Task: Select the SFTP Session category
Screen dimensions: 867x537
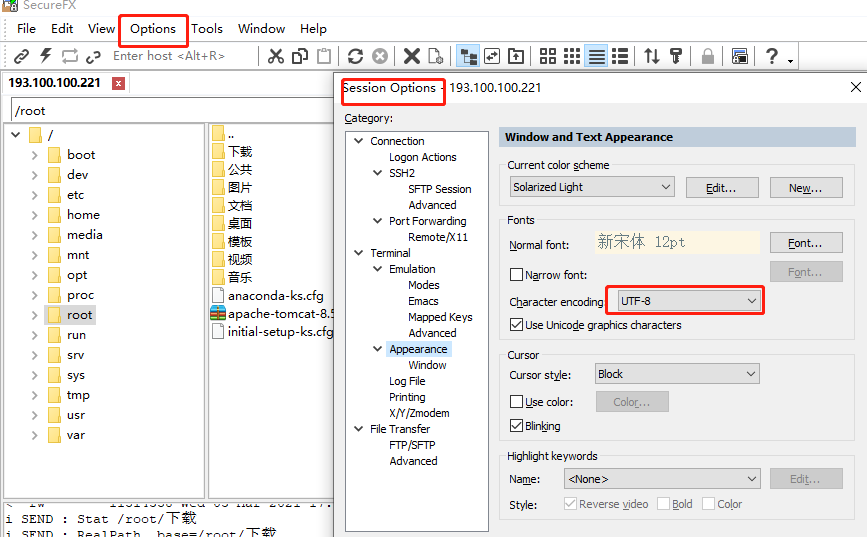Action: coord(440,189)
